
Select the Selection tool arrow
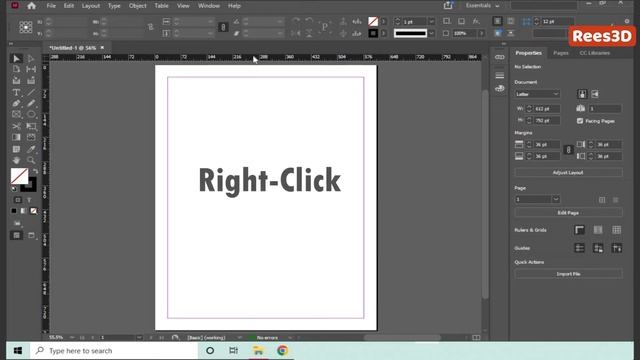click(x=16, y=59)
